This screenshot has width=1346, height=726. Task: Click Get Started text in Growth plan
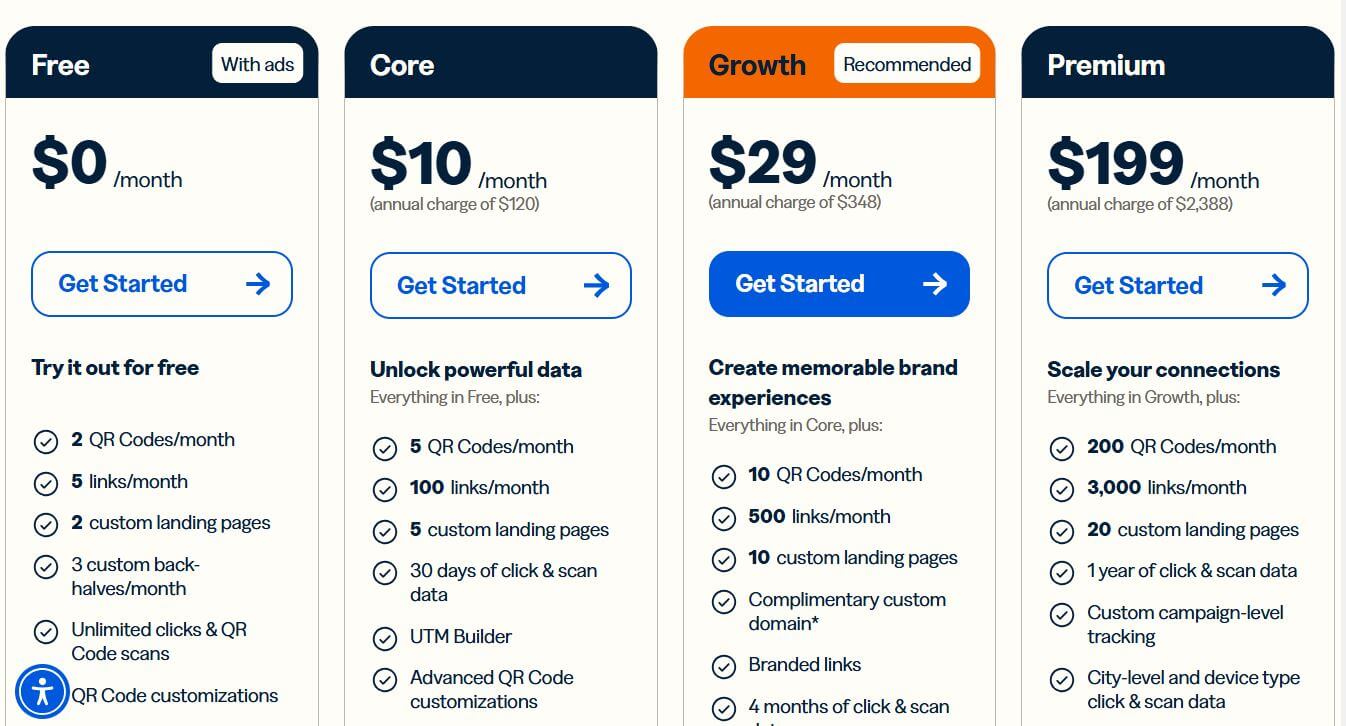(x=800, y=284)
